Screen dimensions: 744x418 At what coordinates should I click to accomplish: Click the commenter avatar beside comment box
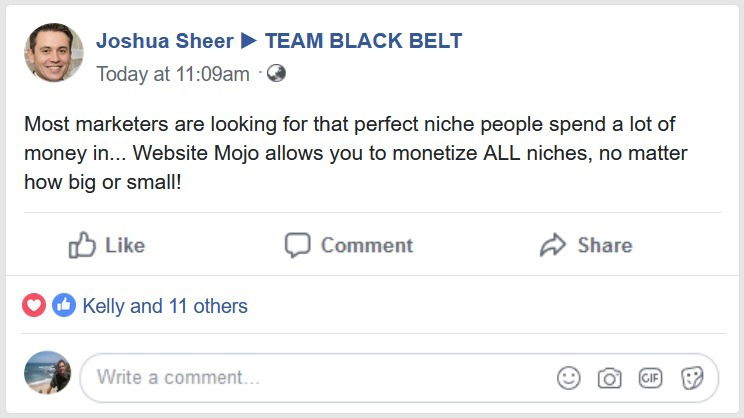pyautogui.click(x=47, y=373)
